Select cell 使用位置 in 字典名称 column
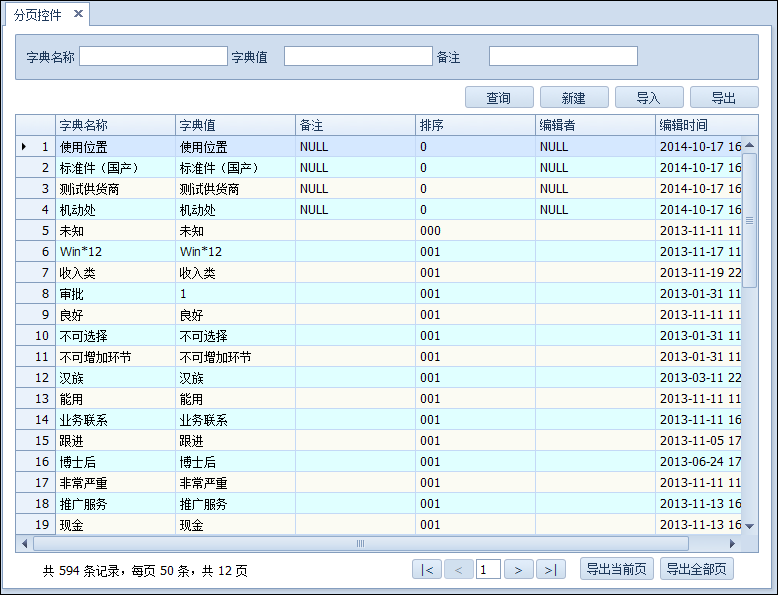 pos(115,146)
